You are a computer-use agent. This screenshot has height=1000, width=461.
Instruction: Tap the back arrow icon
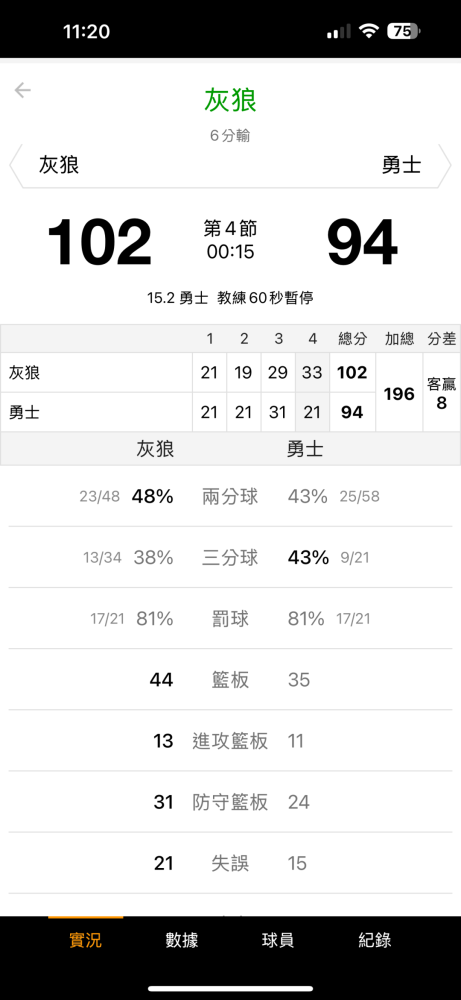click(x=23, y=91)
